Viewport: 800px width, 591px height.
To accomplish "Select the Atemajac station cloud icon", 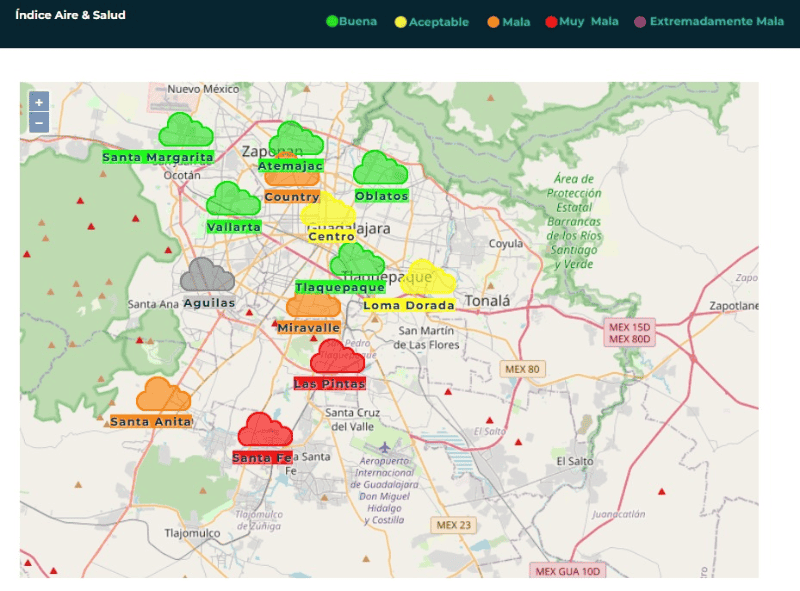I will click(295, 139).
